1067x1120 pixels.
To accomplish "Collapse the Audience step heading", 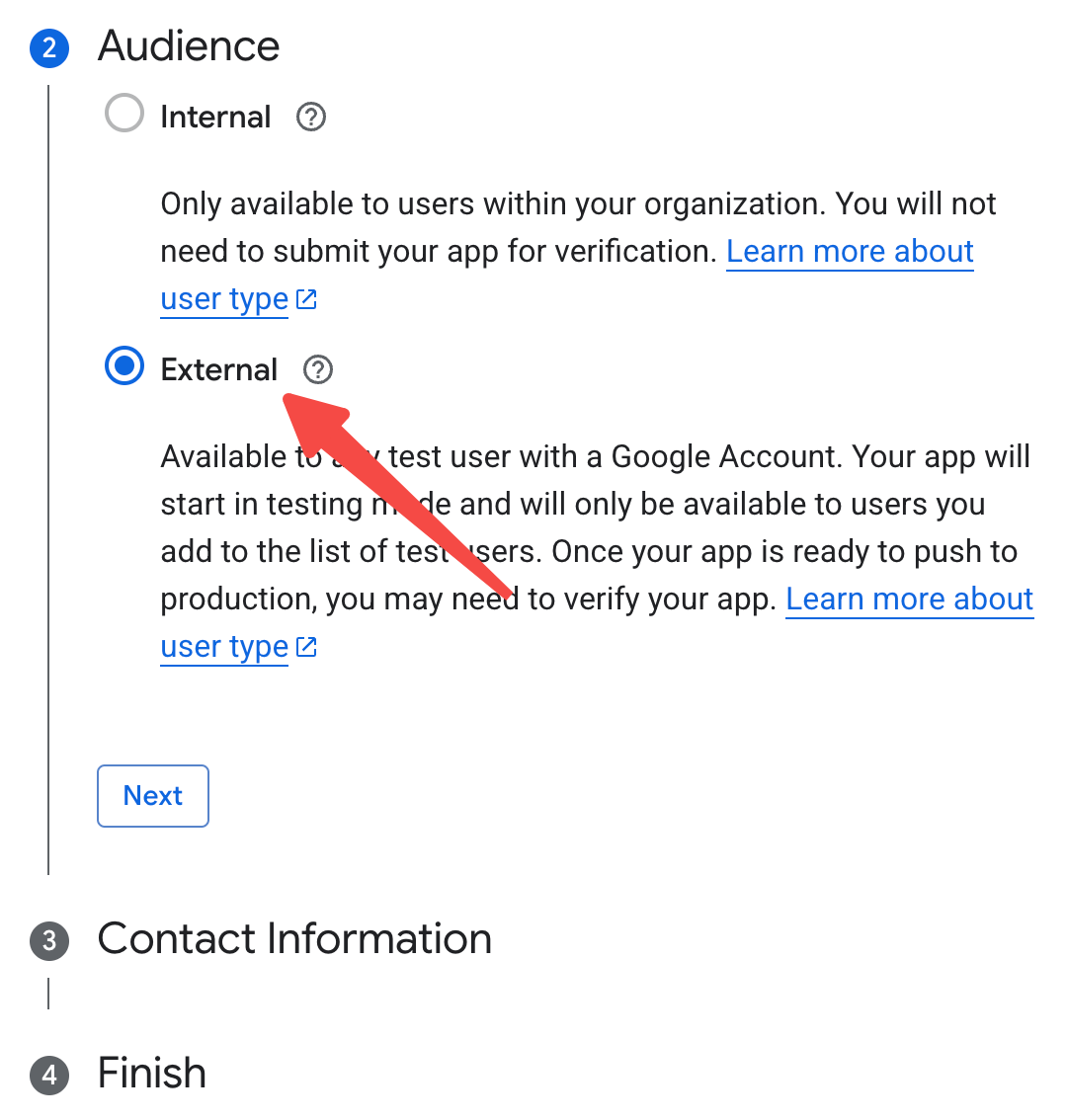I will (189, 46).
